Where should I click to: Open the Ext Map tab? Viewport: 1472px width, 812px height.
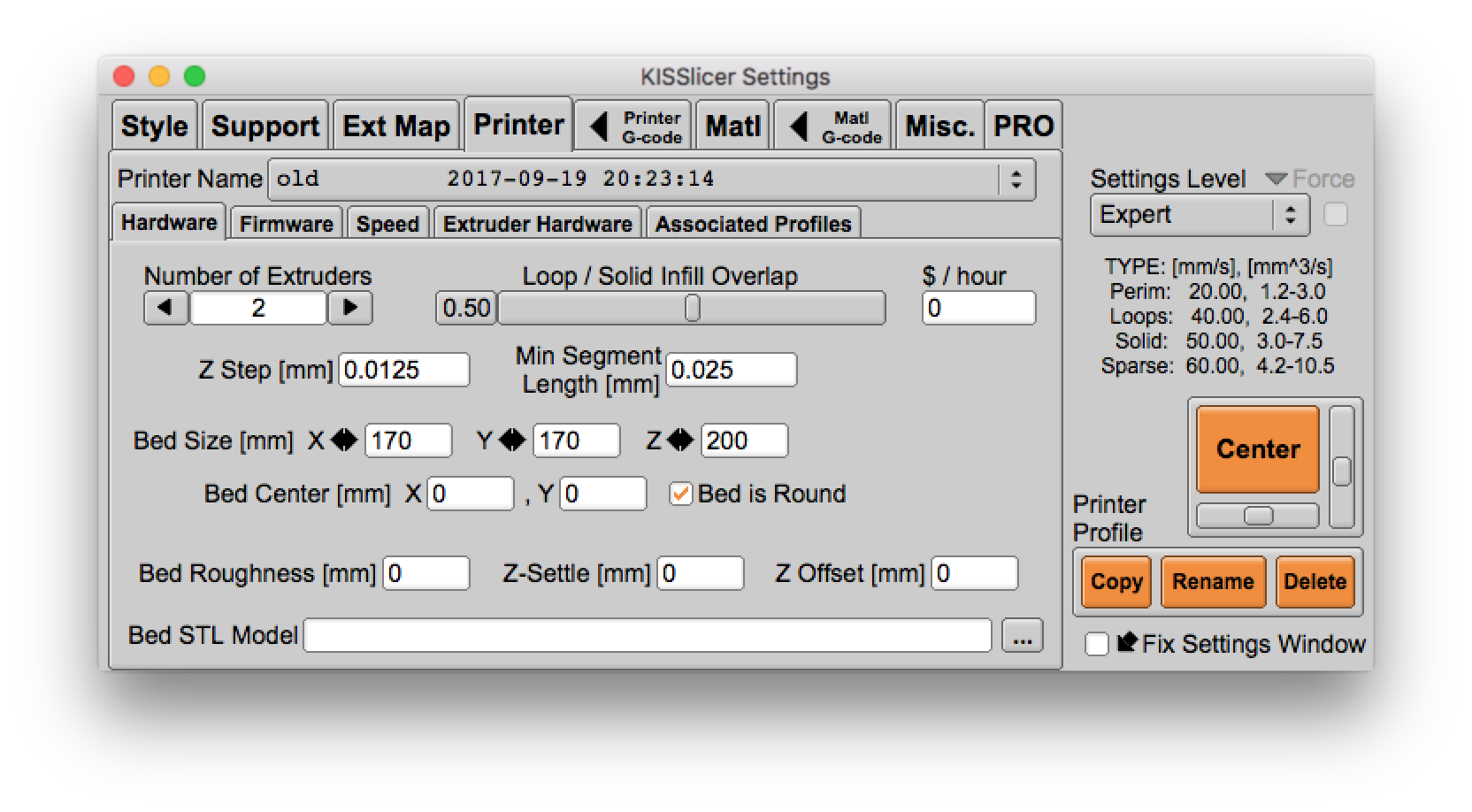click(x=396, y=126)
